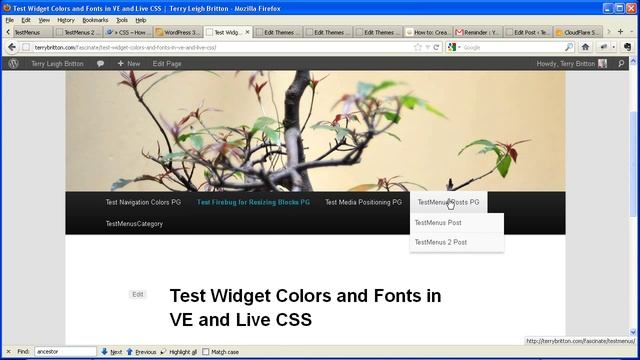640x360 pixels.
Task: Switch to the CloudFlare tab
Action: pos(578,32)
